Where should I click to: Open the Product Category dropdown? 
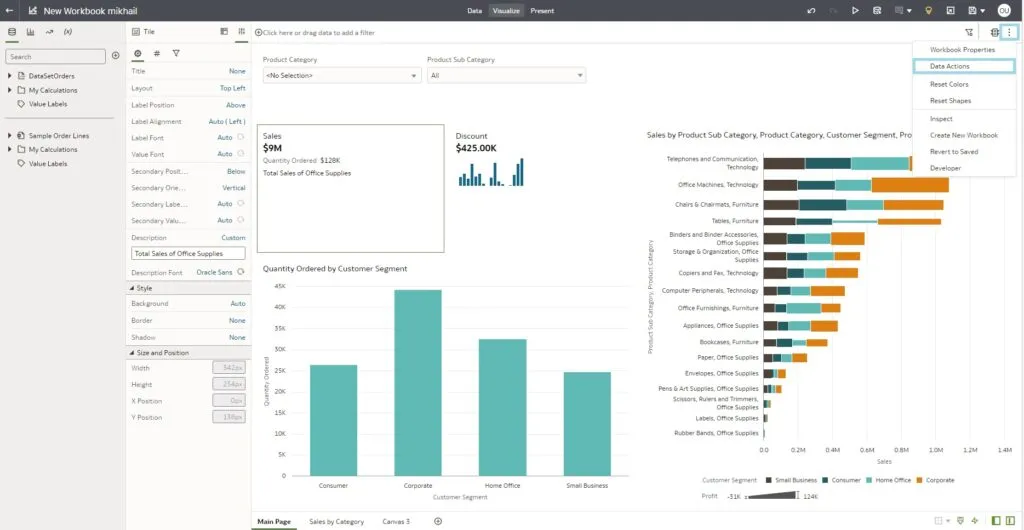(341, 76)
